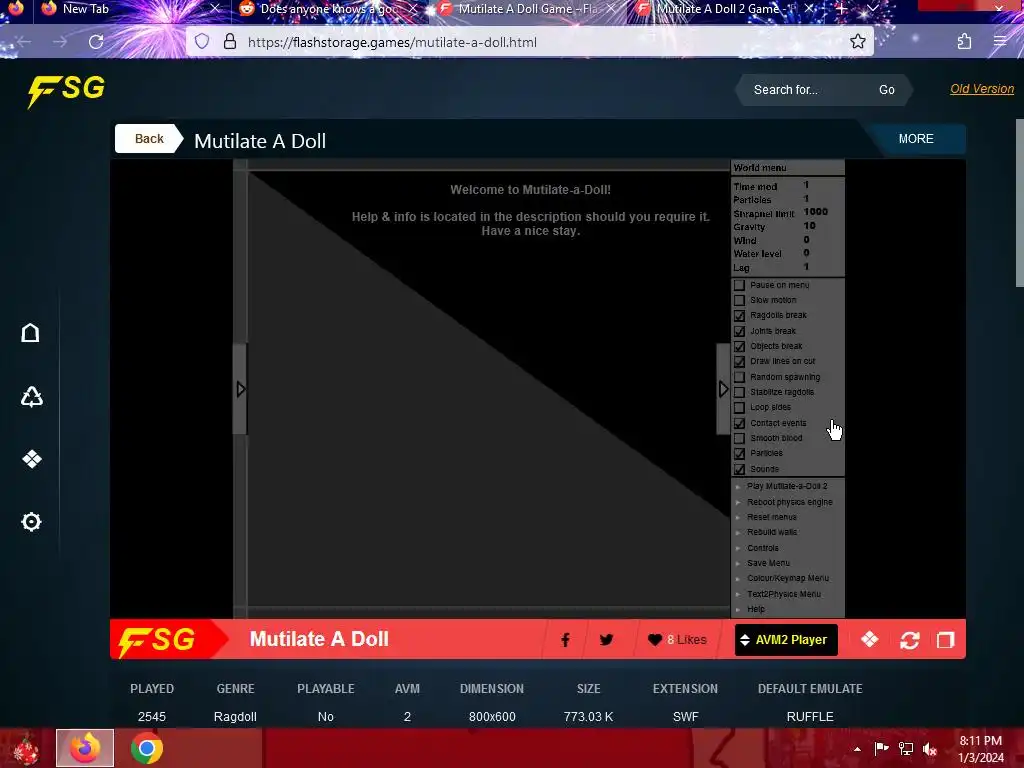Open the AVM2 Player dropdown
This screenshot has width=1024, height=768.
(786, 640)
